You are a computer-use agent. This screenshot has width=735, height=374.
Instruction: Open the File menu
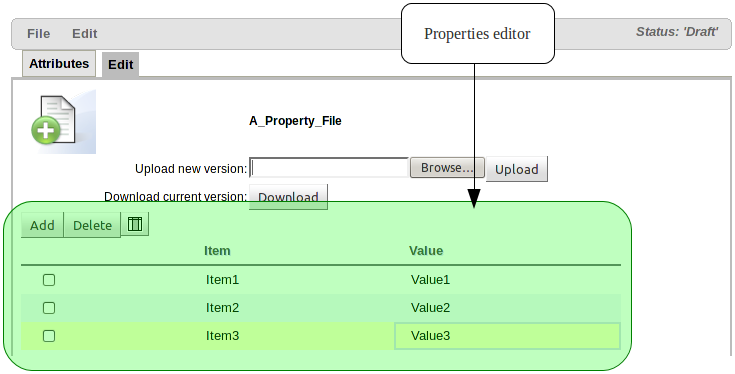coord(38,34)
